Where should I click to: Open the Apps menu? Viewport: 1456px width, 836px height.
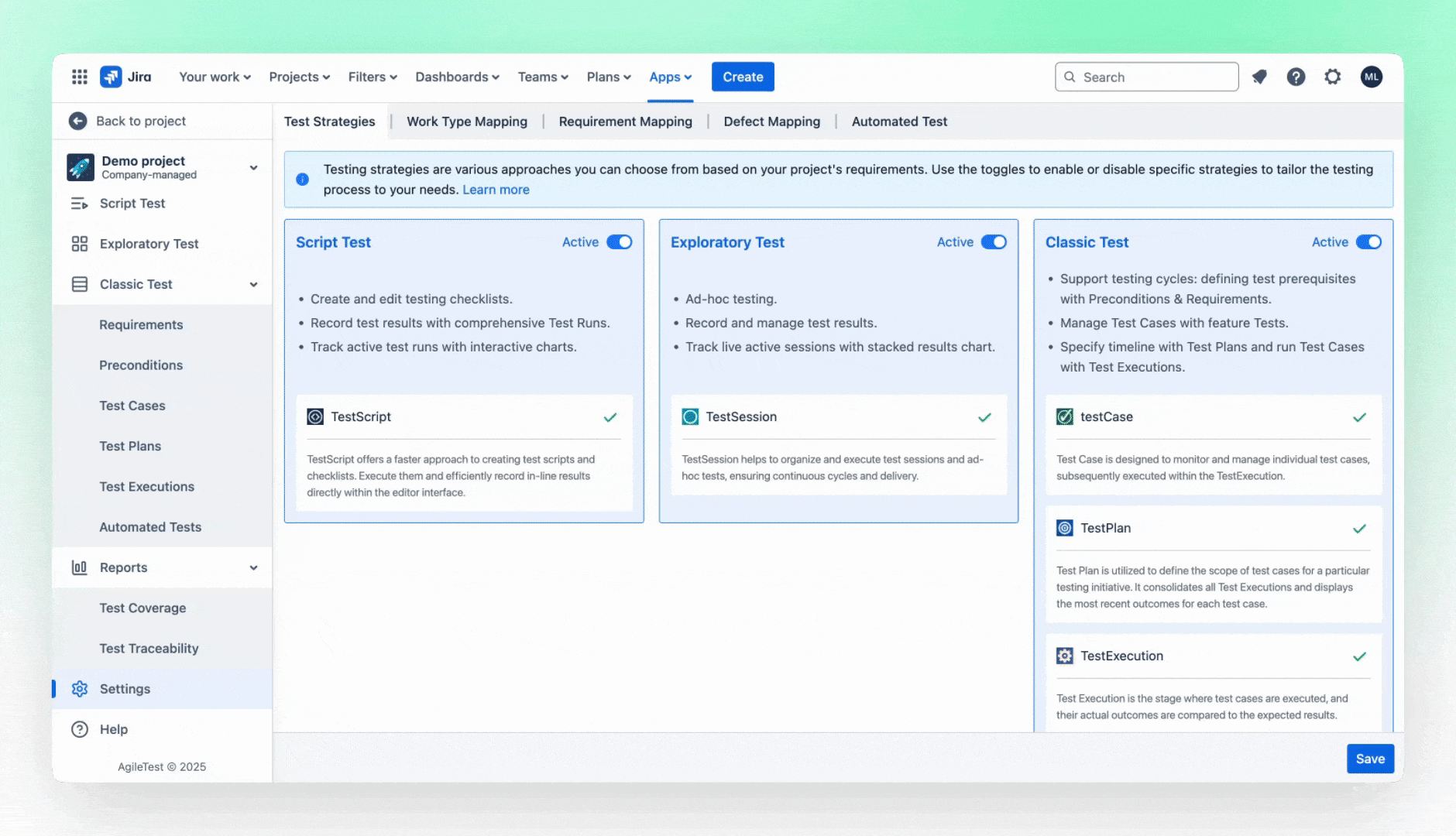tap(670, 77)
